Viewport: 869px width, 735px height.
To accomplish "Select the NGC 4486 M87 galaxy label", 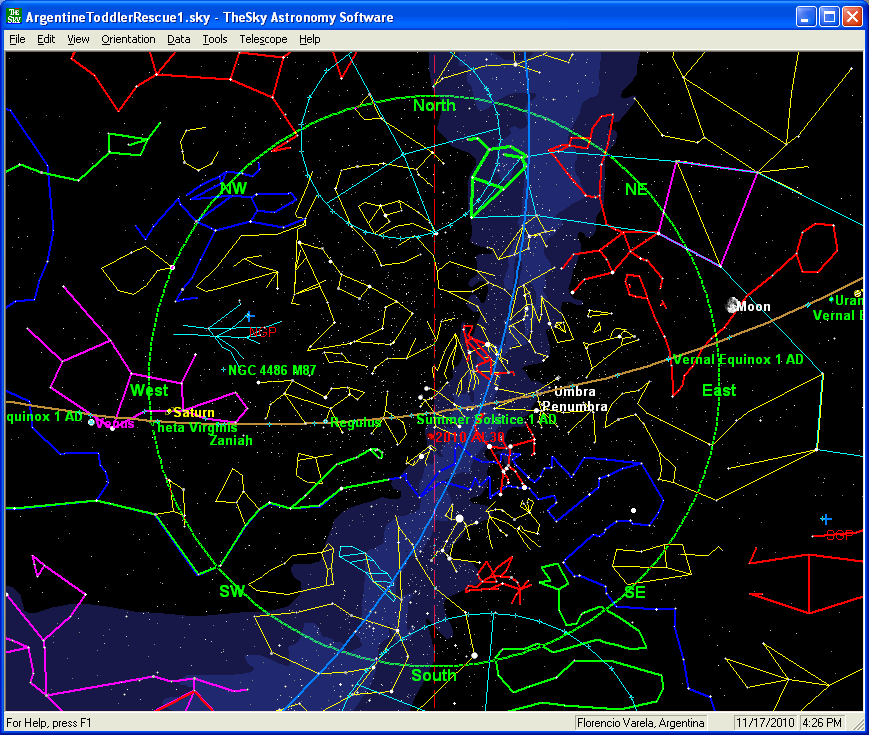I will (272, 370).
